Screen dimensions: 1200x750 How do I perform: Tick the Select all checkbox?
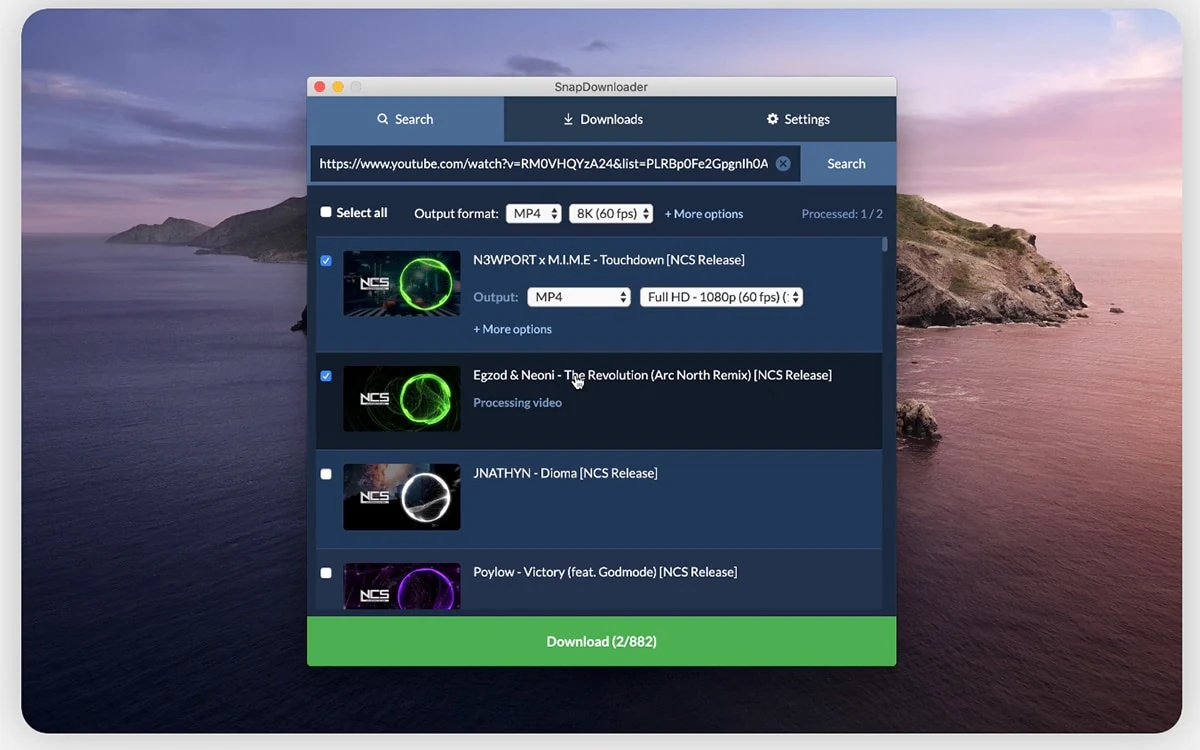[326, 212]
